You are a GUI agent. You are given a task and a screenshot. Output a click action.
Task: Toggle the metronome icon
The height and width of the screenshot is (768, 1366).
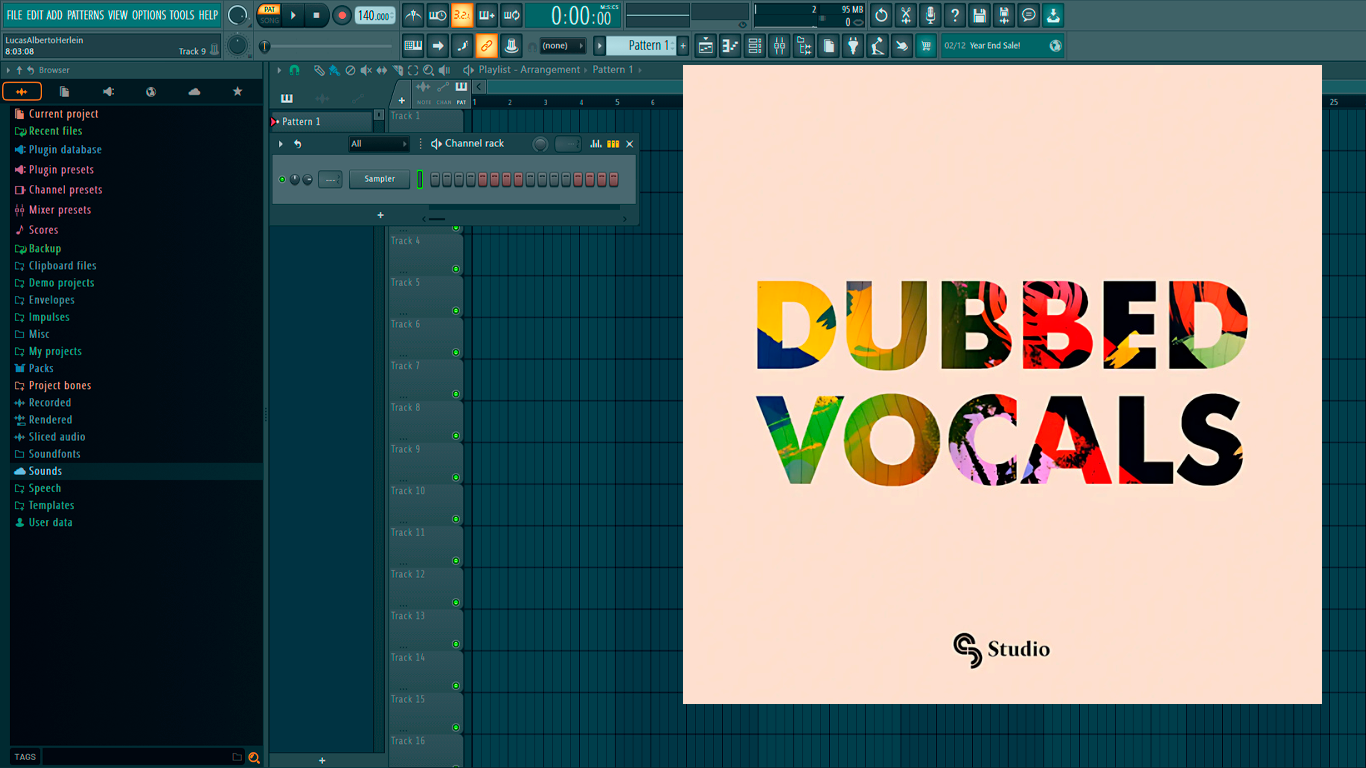(x=413, y=15)
